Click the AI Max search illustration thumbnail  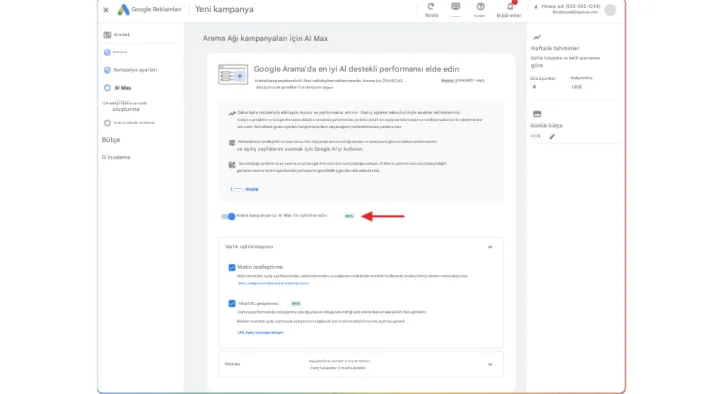(233, 74)
